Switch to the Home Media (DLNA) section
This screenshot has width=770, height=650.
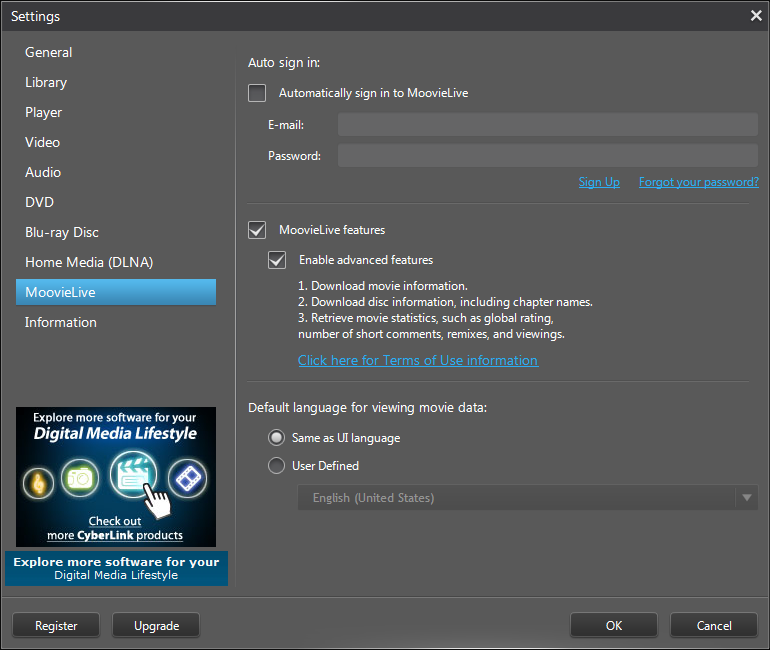(89, 262)
